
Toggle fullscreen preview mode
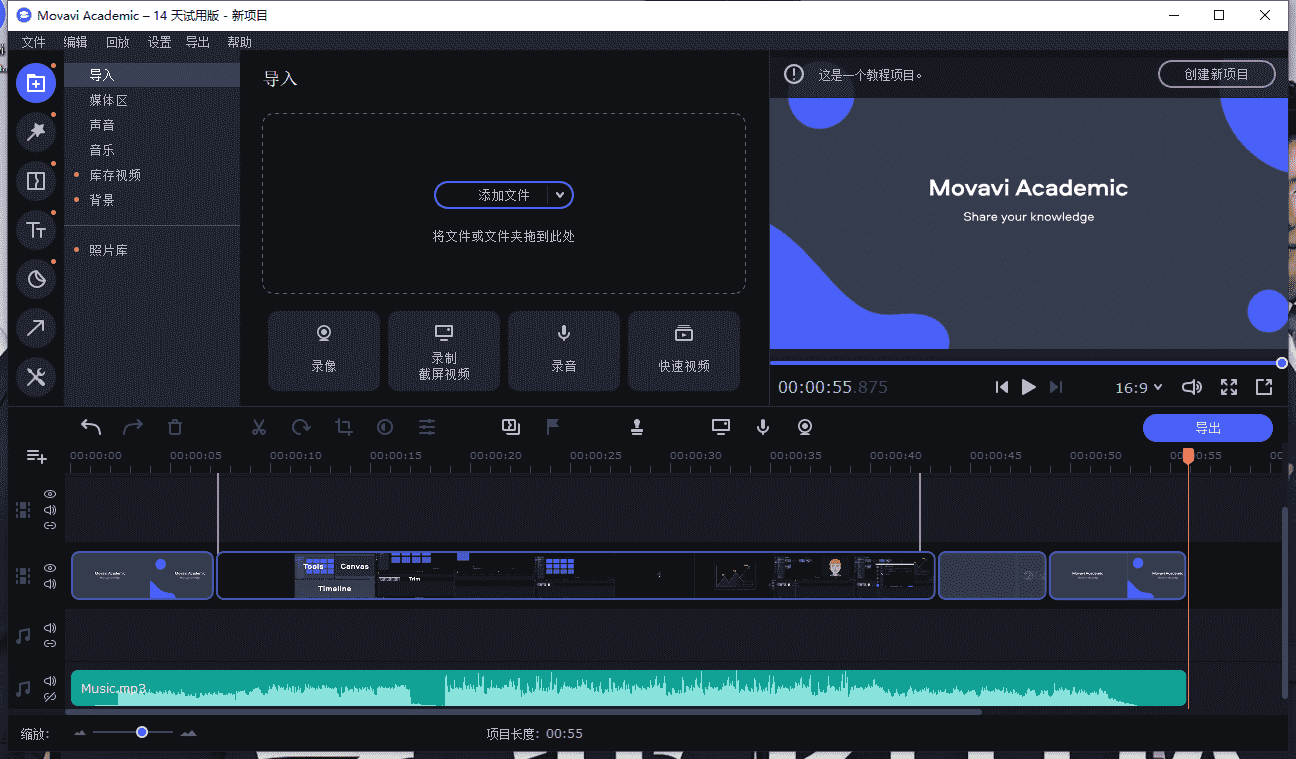[1229, 387]
